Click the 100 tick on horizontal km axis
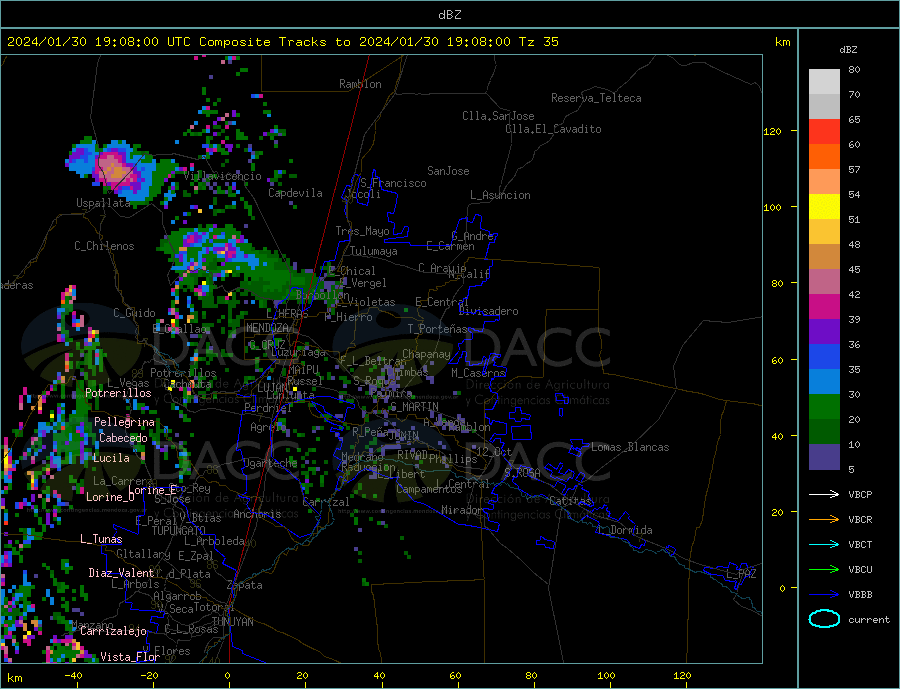This screenshot has height=689, width=900. (x=606, y=675)
